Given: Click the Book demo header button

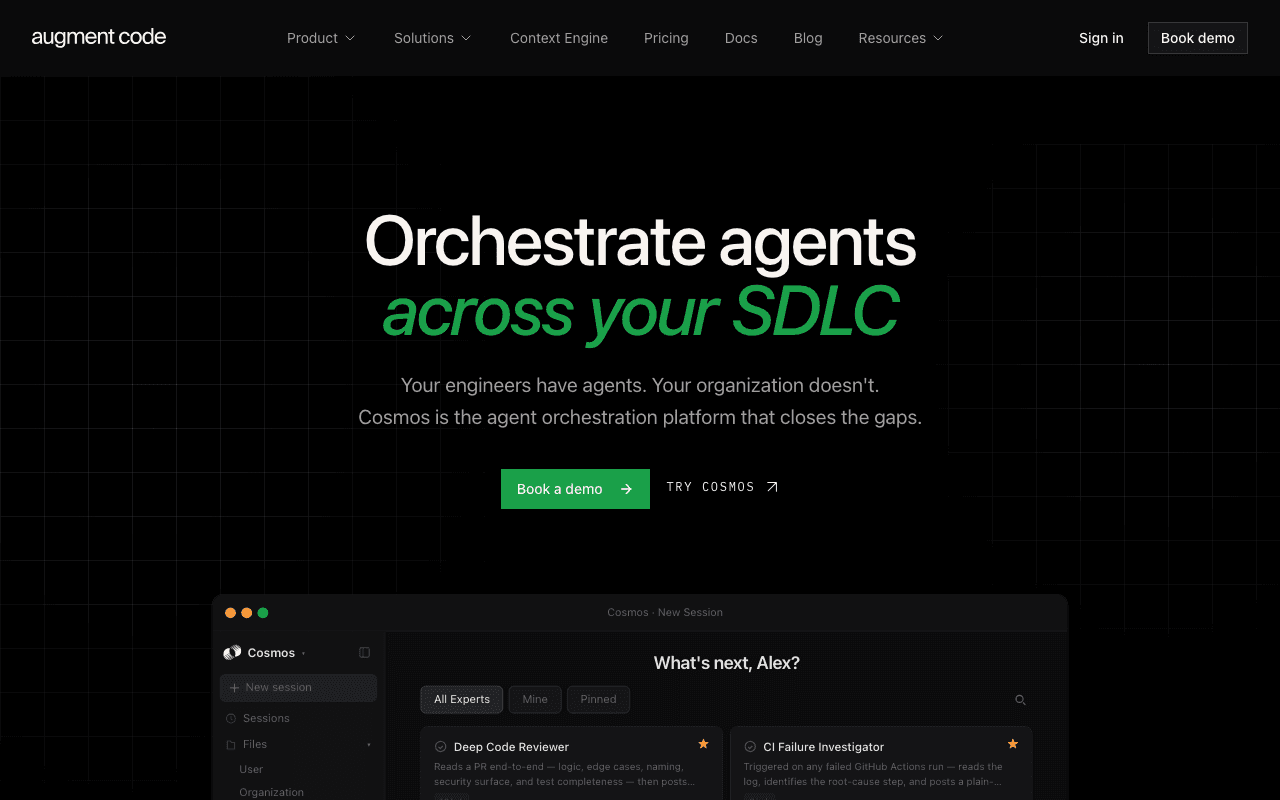Looking at the screenshot, I should 1198,38.
